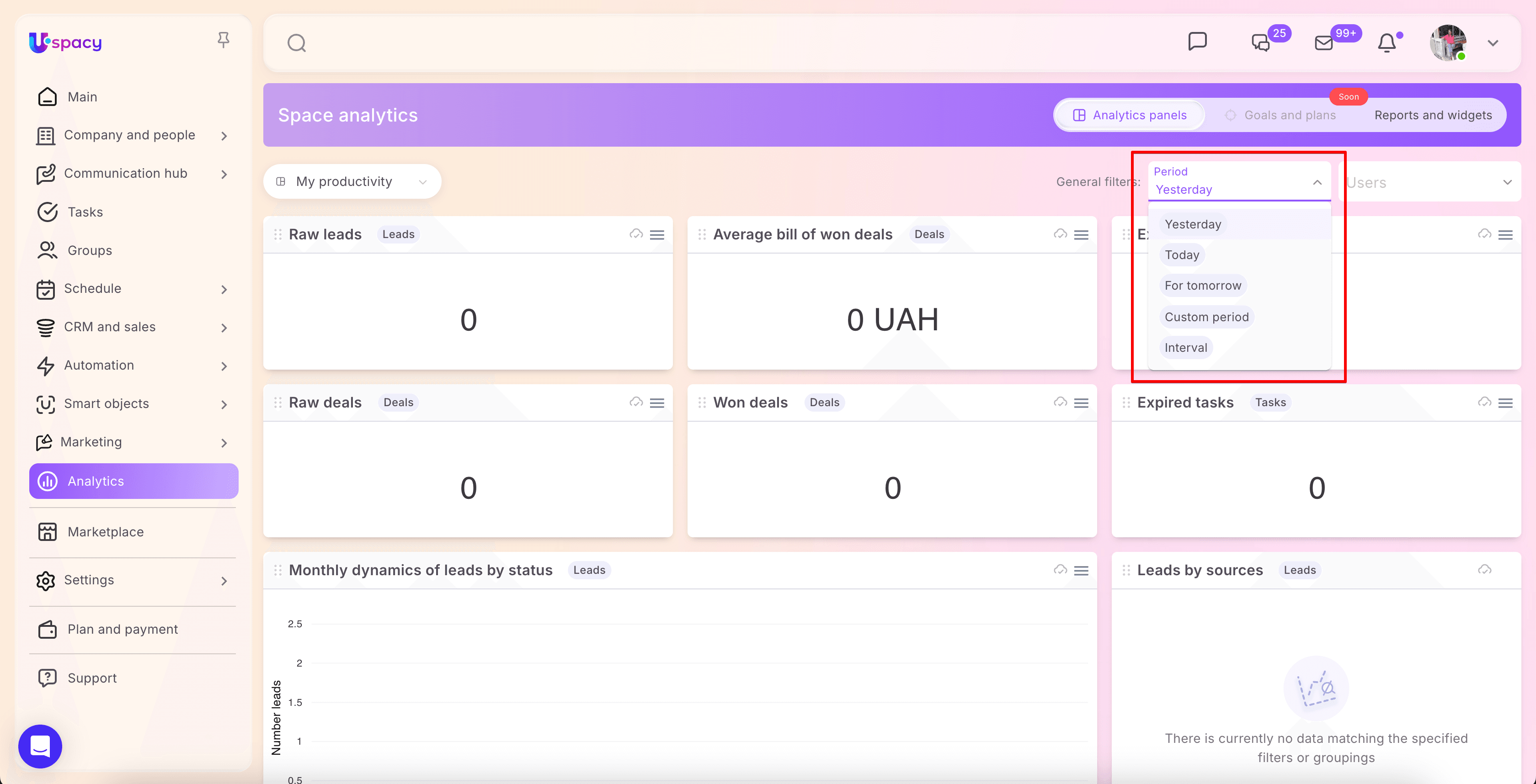The height and width of the screenshot is (784, 1536).
Task: Click the search magnifier icon
Action: click(x=296, y=43)
